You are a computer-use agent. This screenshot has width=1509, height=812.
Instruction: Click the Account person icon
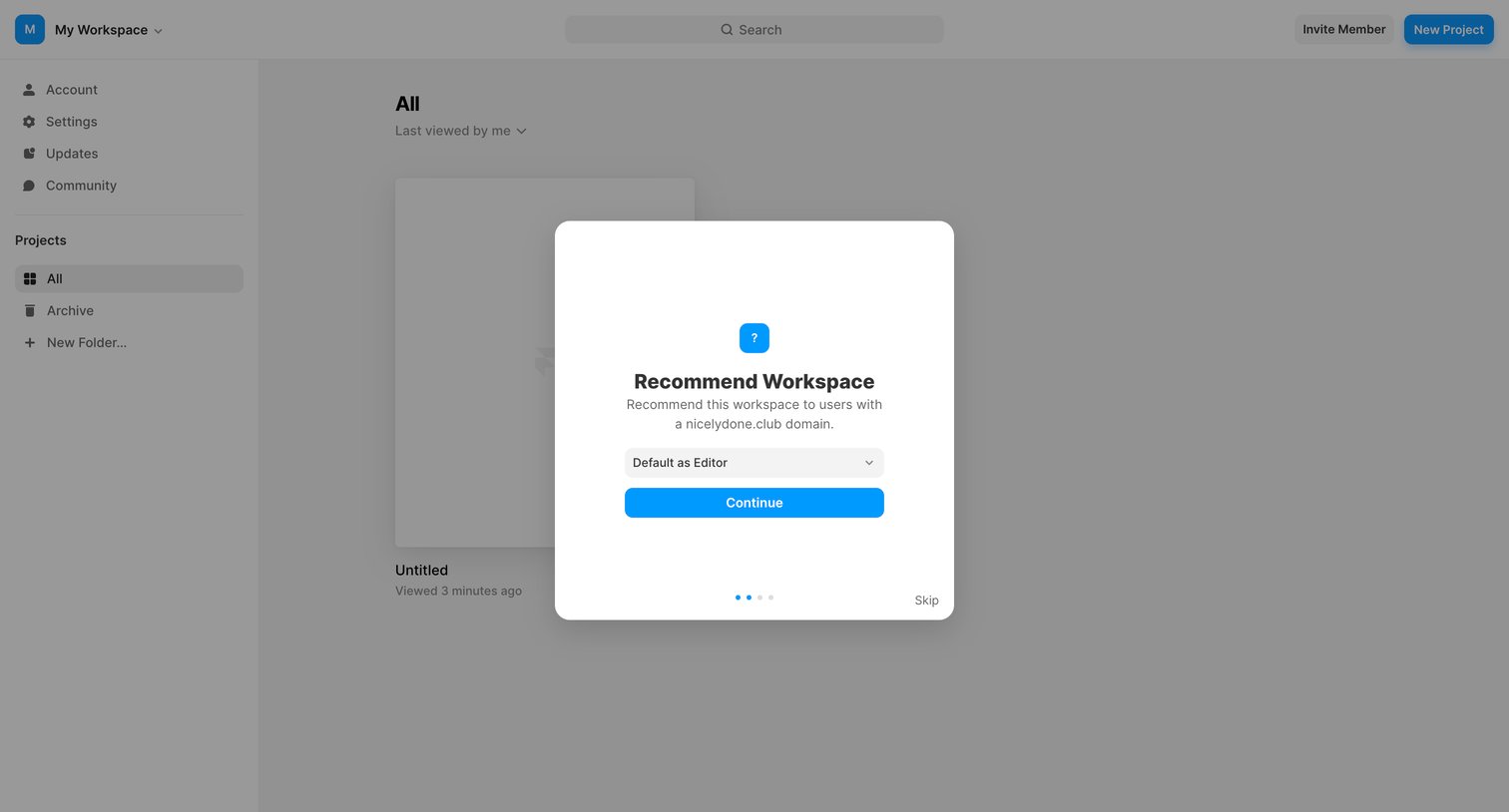[29, 90]
